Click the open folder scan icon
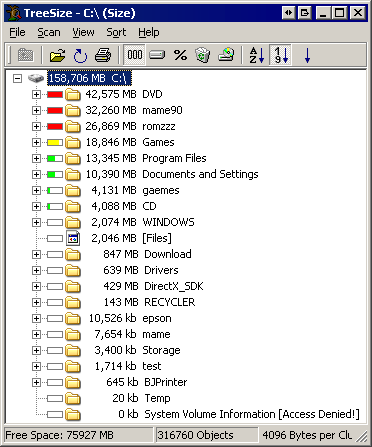The image size is (372, 447). point(57,55)
